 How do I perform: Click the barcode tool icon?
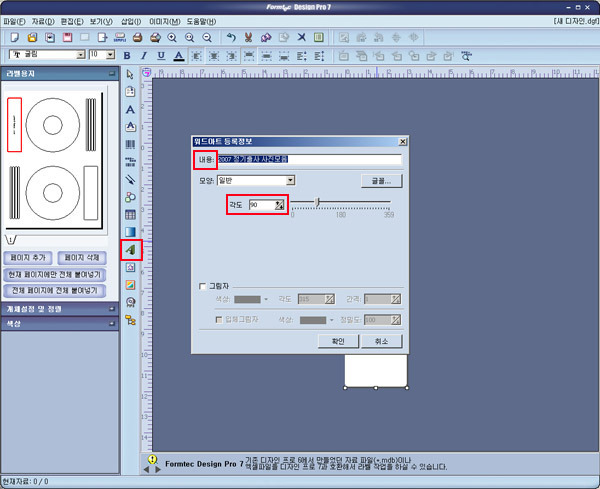(130, 144)
